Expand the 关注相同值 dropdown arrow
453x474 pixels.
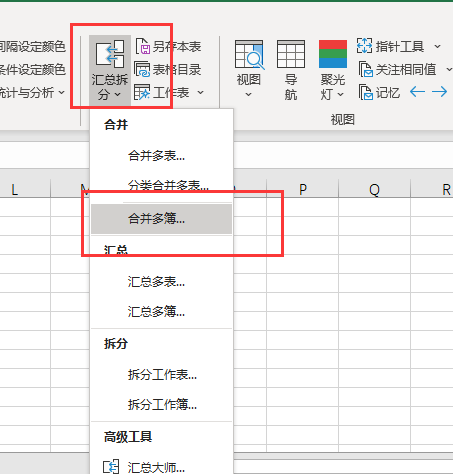click(449, 69)
